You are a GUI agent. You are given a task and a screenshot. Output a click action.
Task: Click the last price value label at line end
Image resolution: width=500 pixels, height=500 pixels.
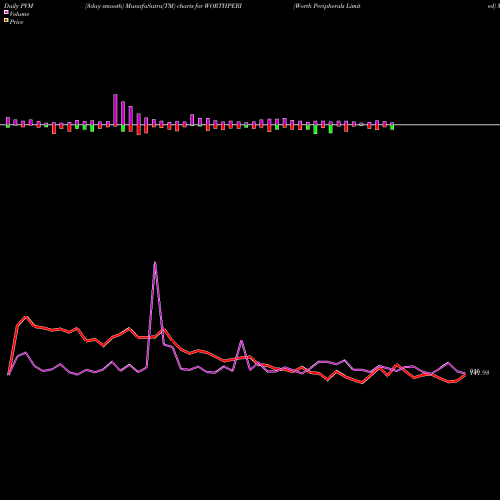479,372
